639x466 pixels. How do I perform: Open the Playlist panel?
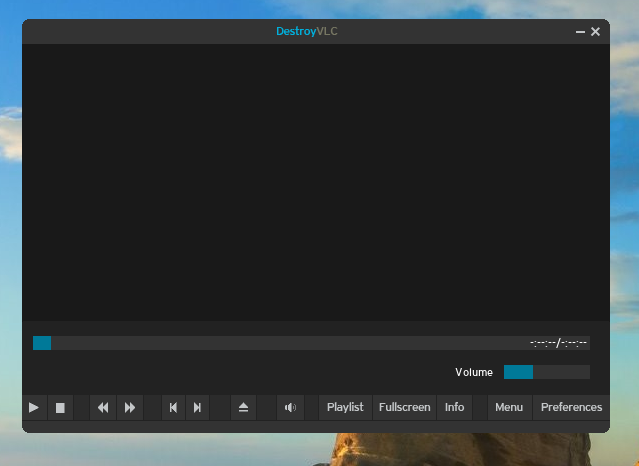(x=345, y=407)
